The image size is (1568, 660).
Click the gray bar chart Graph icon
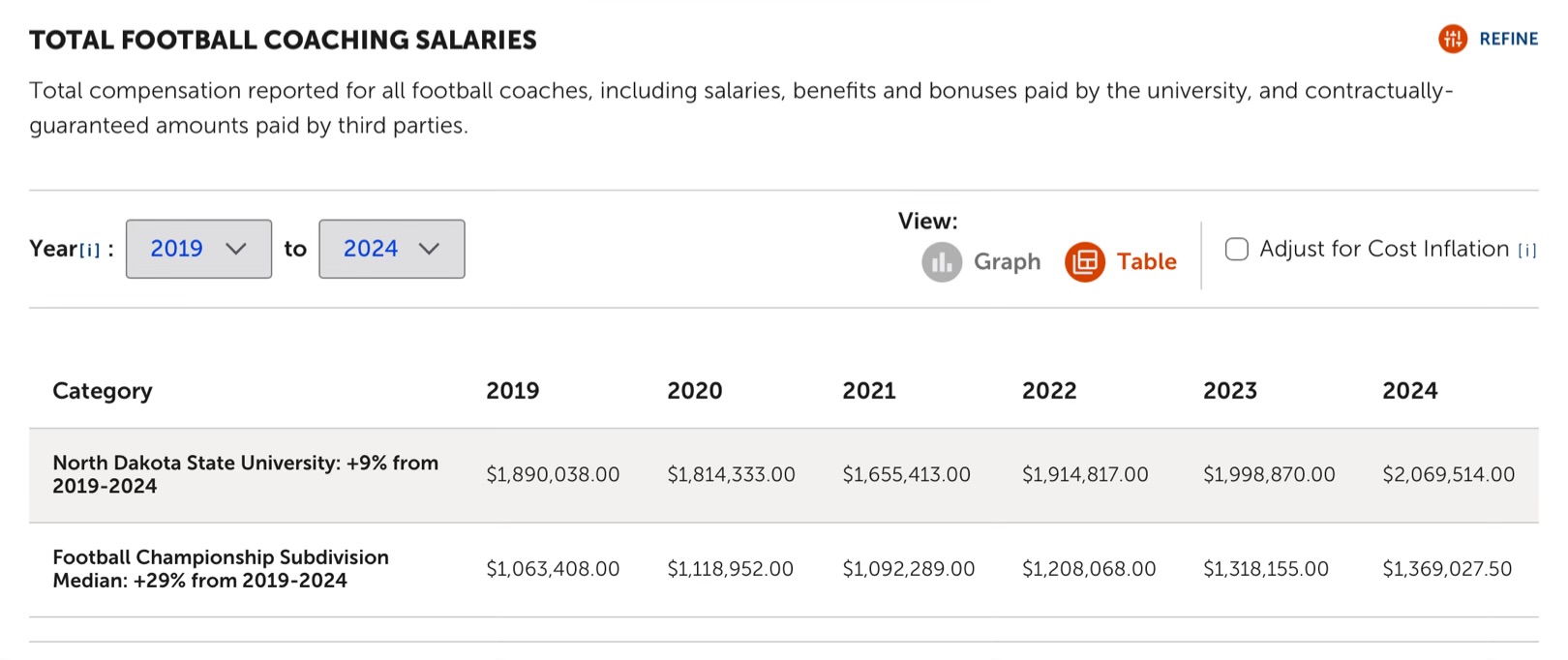click(x=941, y=262)
